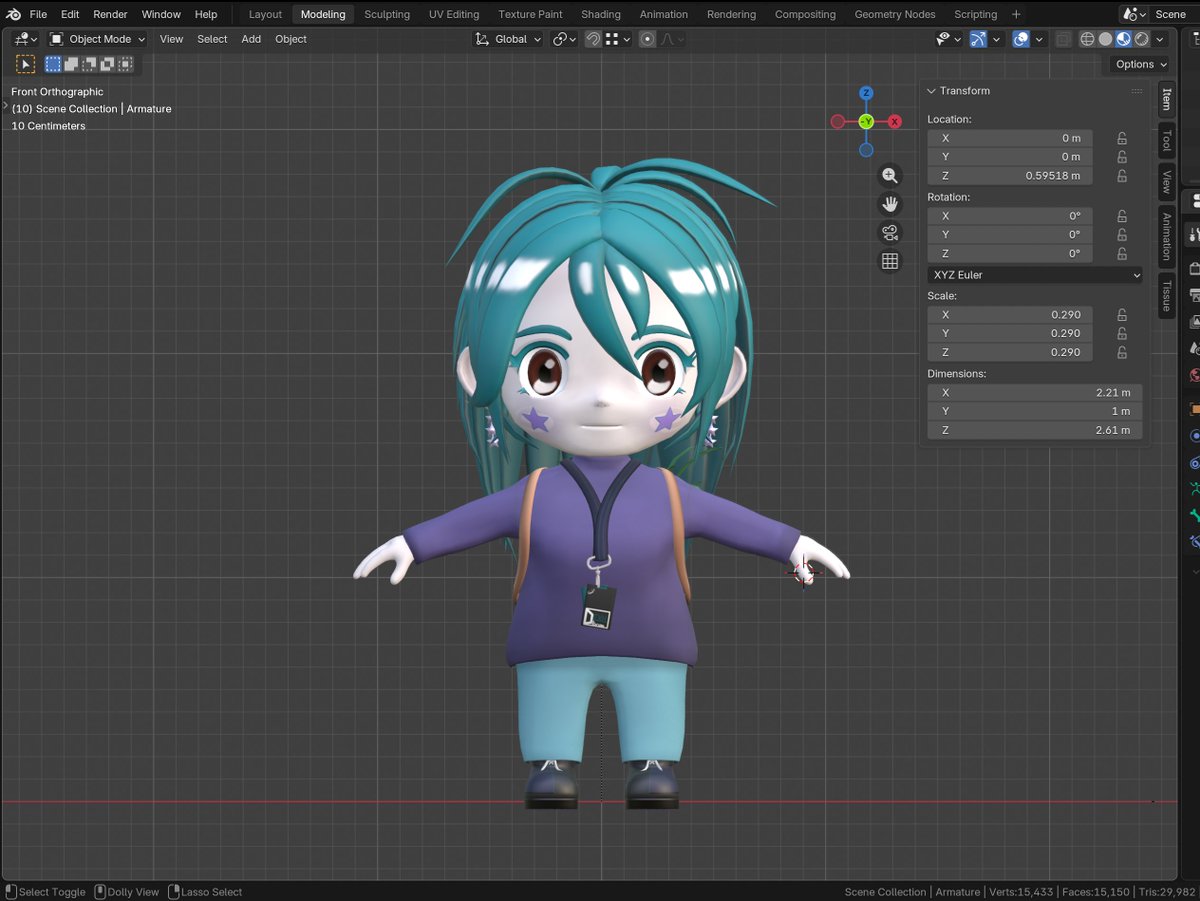Lock Location X value

click(x=1122, y=138)
